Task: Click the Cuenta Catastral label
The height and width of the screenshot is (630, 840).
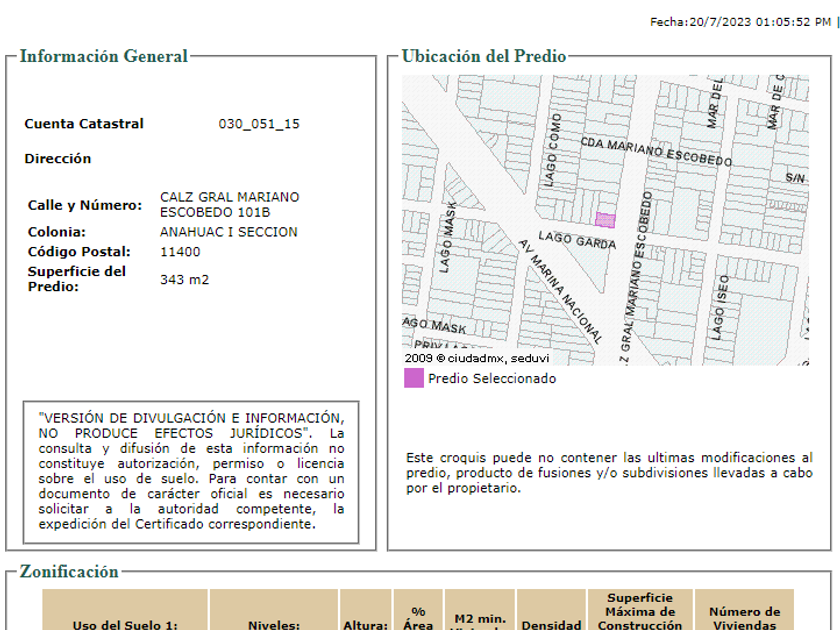Action: [84, 124]
